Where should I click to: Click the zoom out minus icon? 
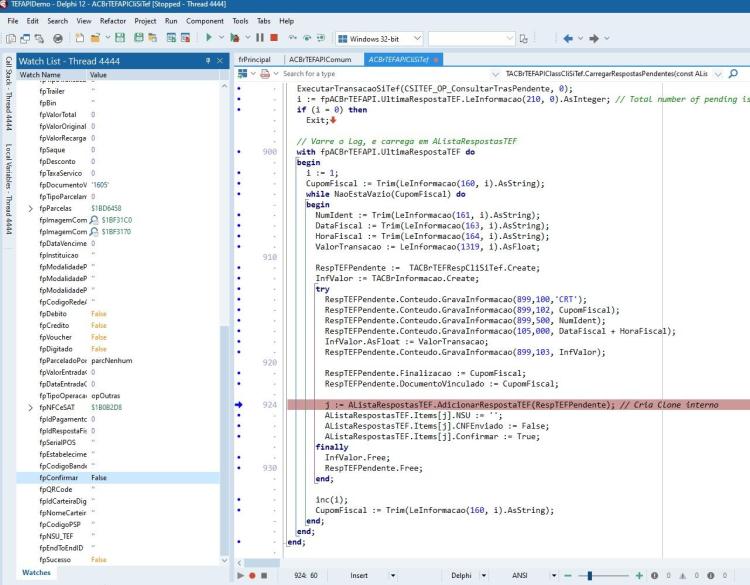point(568,575)
